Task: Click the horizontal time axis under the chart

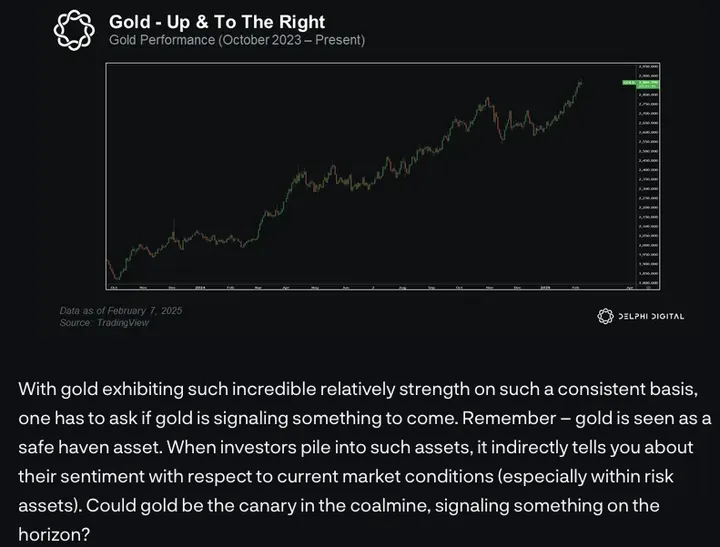Action: pyautogui.click(x=370, y=286)
